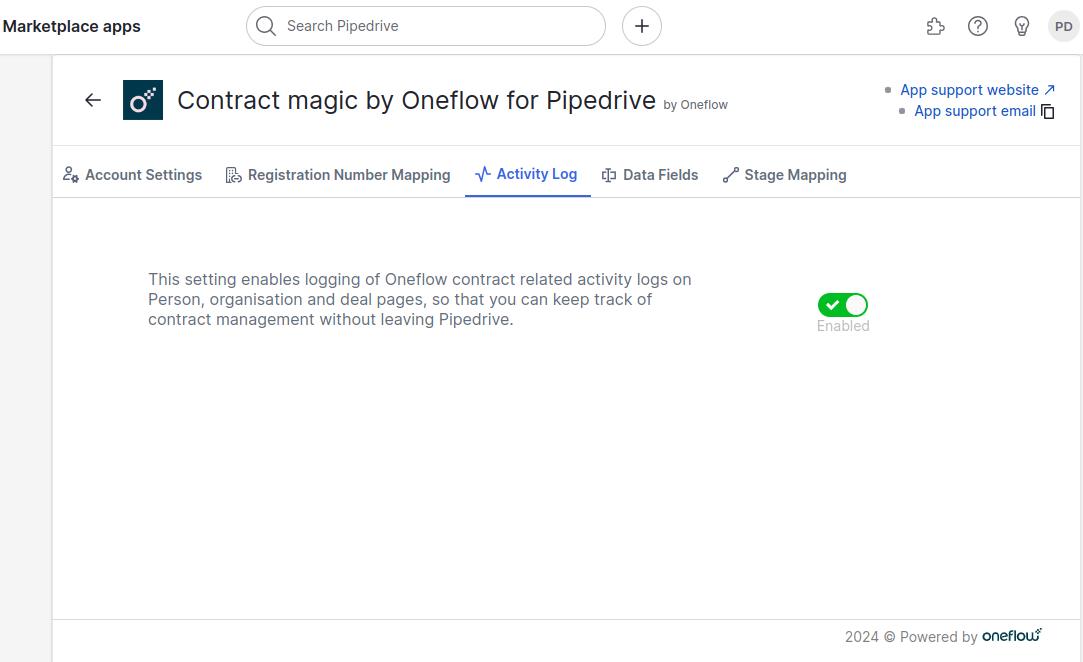The height and width of the screenshot is (662, 1083).
Task: Click the App support email link
Action: coord(975,111)
